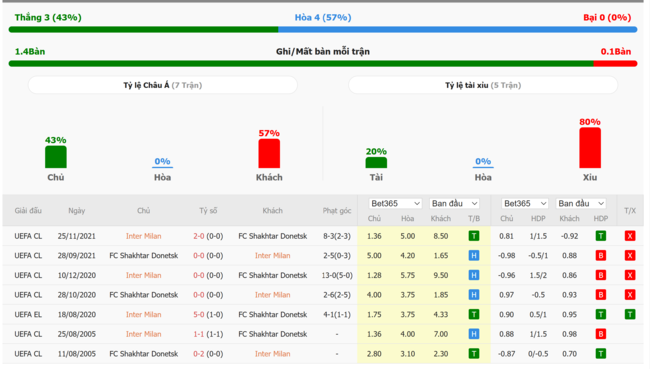Click the Phạt góc column header
Image resolution: width=650 pixels, height=369 pixels.
click(x=337, y=211)
